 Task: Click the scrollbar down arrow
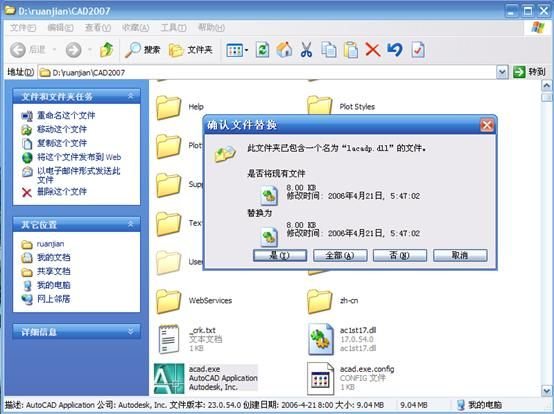(547, 390)
